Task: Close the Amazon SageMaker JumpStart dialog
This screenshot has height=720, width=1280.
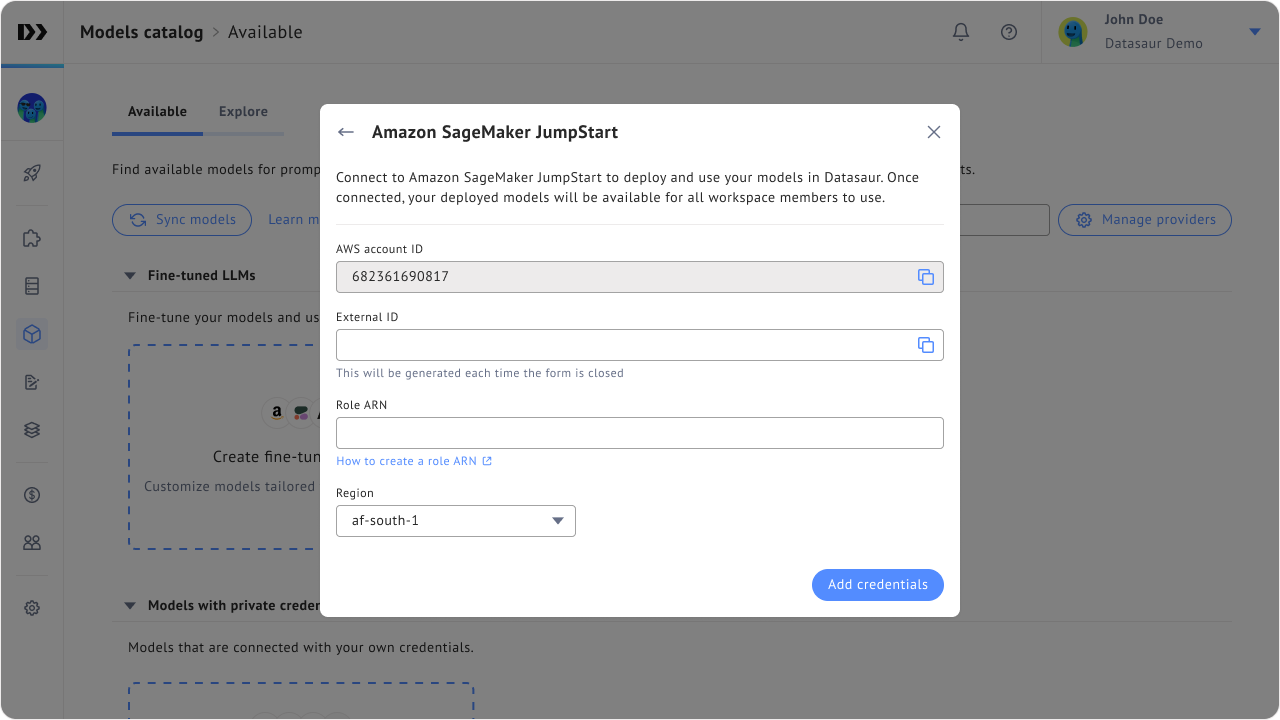Action: (933, 132)
